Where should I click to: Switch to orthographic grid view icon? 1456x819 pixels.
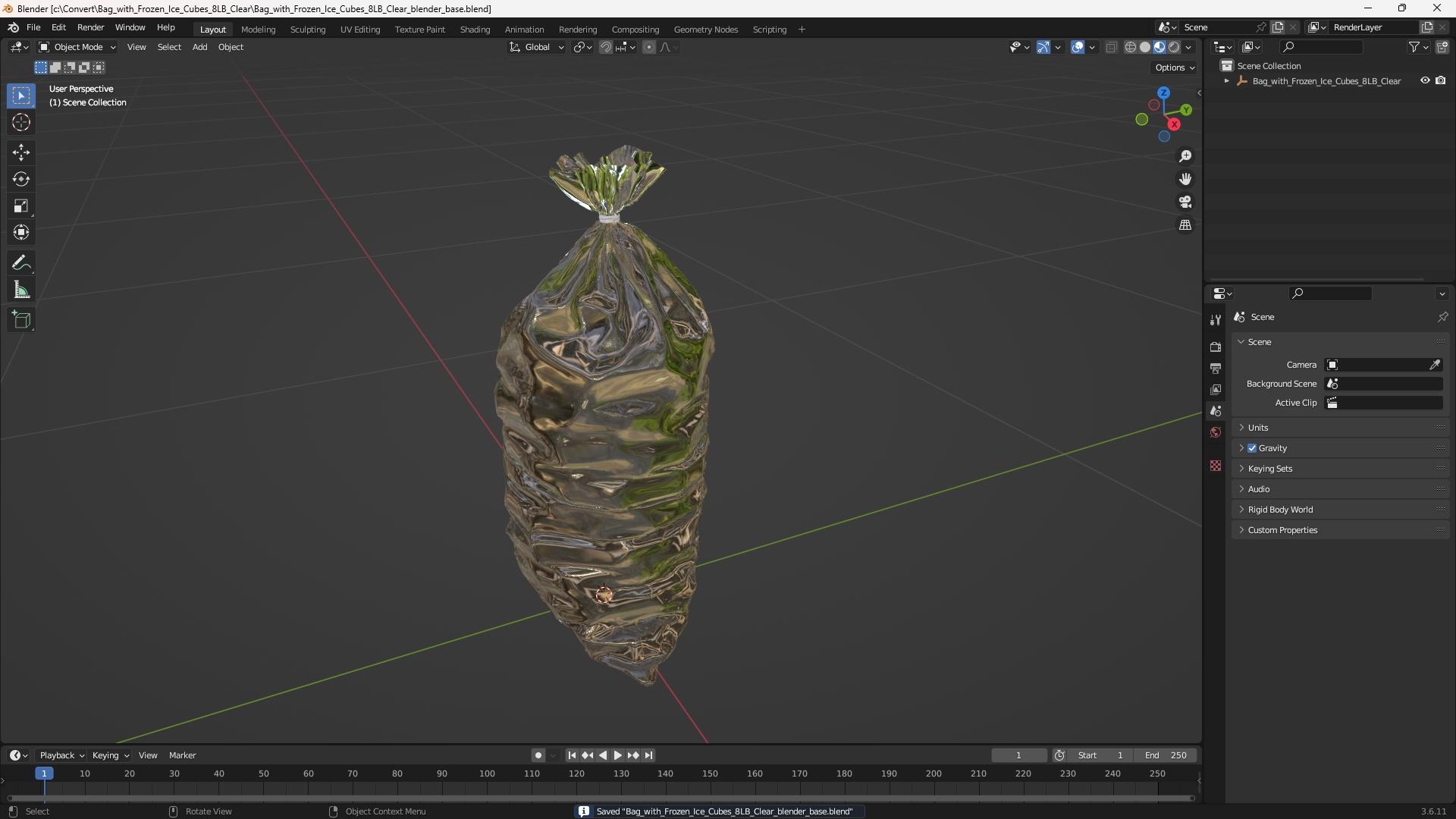coord(1185,225)
